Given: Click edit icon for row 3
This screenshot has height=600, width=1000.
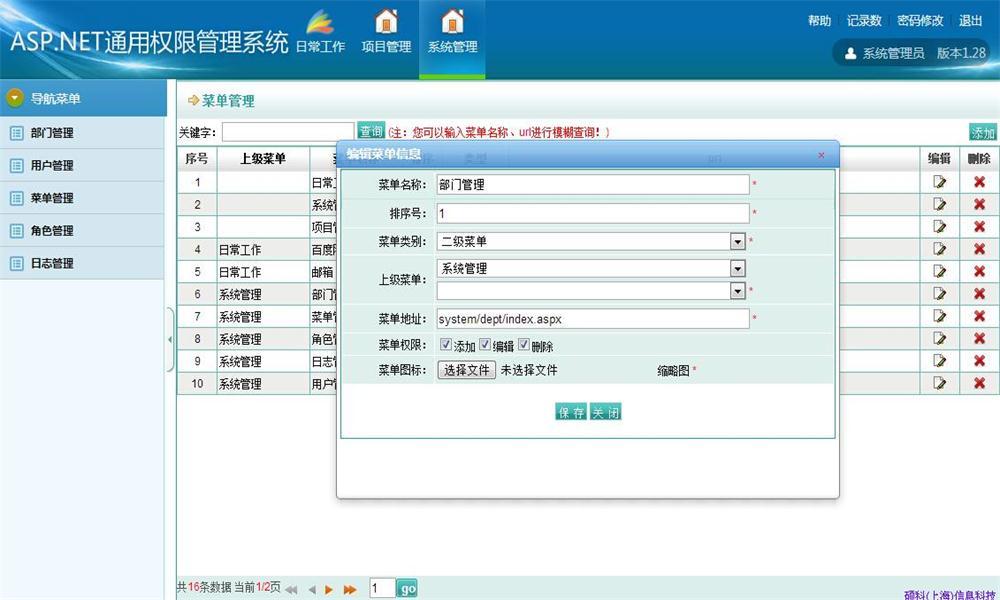Looking at the screenshot, I should pos(939,226).
